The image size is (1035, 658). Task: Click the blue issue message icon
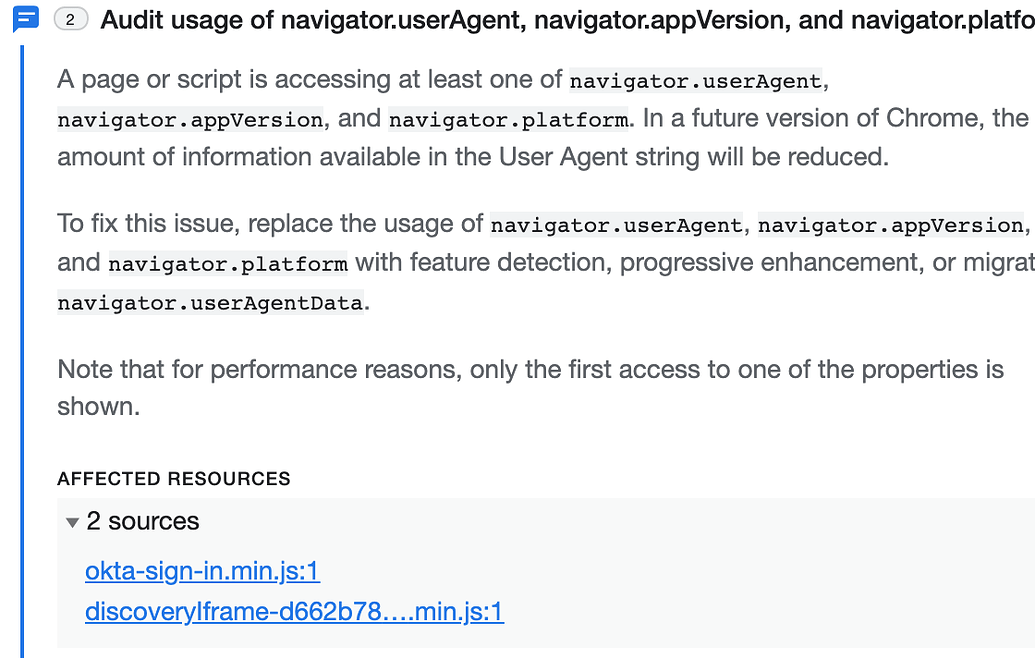pos(27,19)
